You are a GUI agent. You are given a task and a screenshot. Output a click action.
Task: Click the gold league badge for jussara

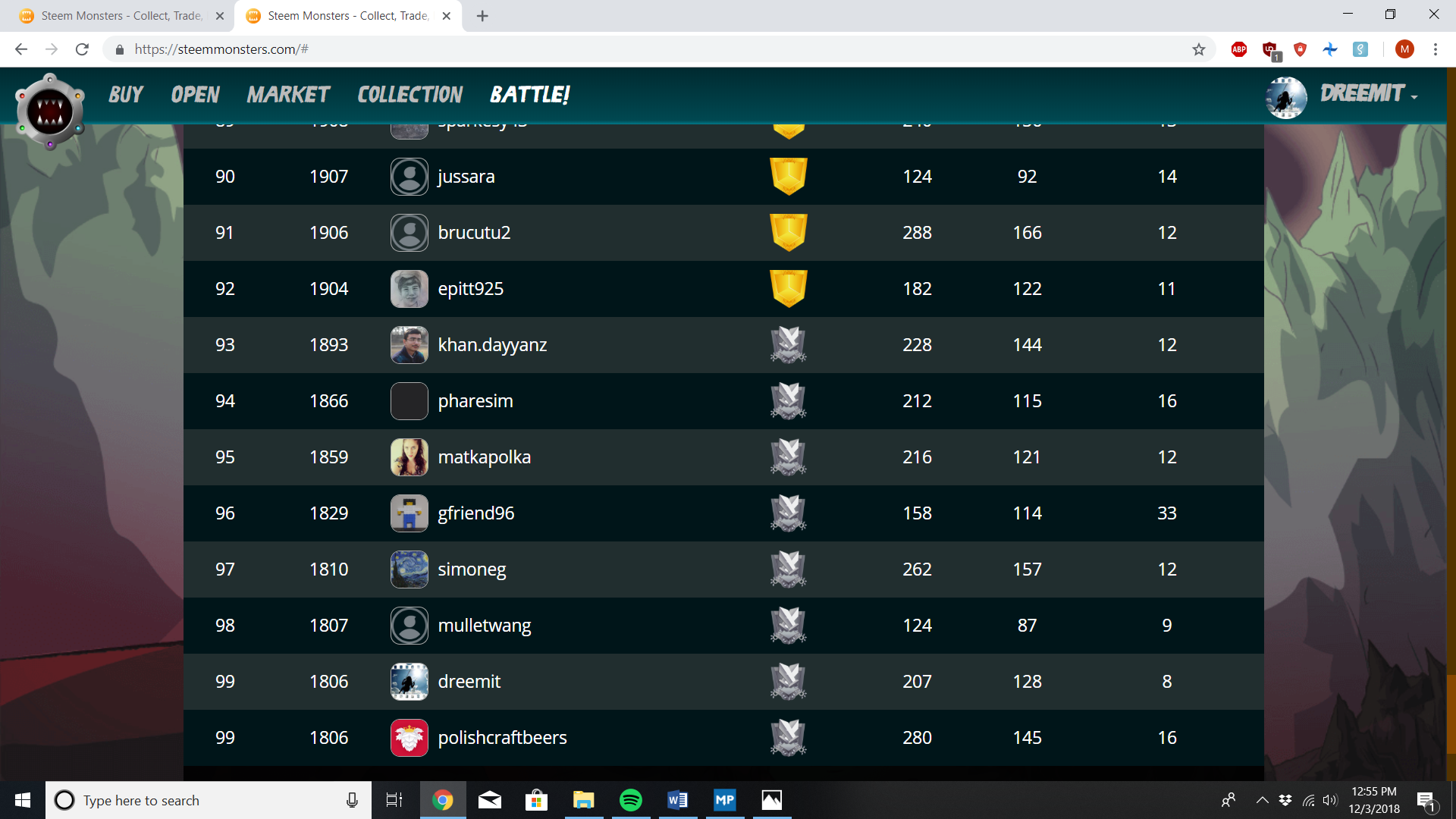pos(789,176)
